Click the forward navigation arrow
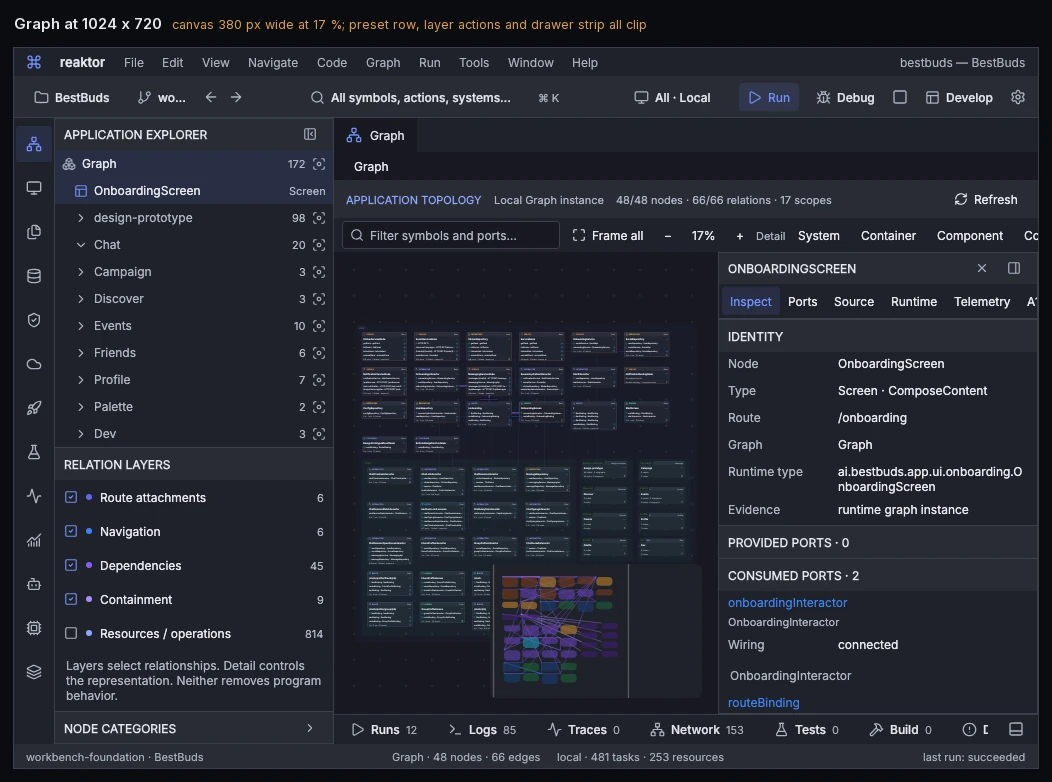Image resolution: width=1052 pixels, height=782 pixels. 236,97
